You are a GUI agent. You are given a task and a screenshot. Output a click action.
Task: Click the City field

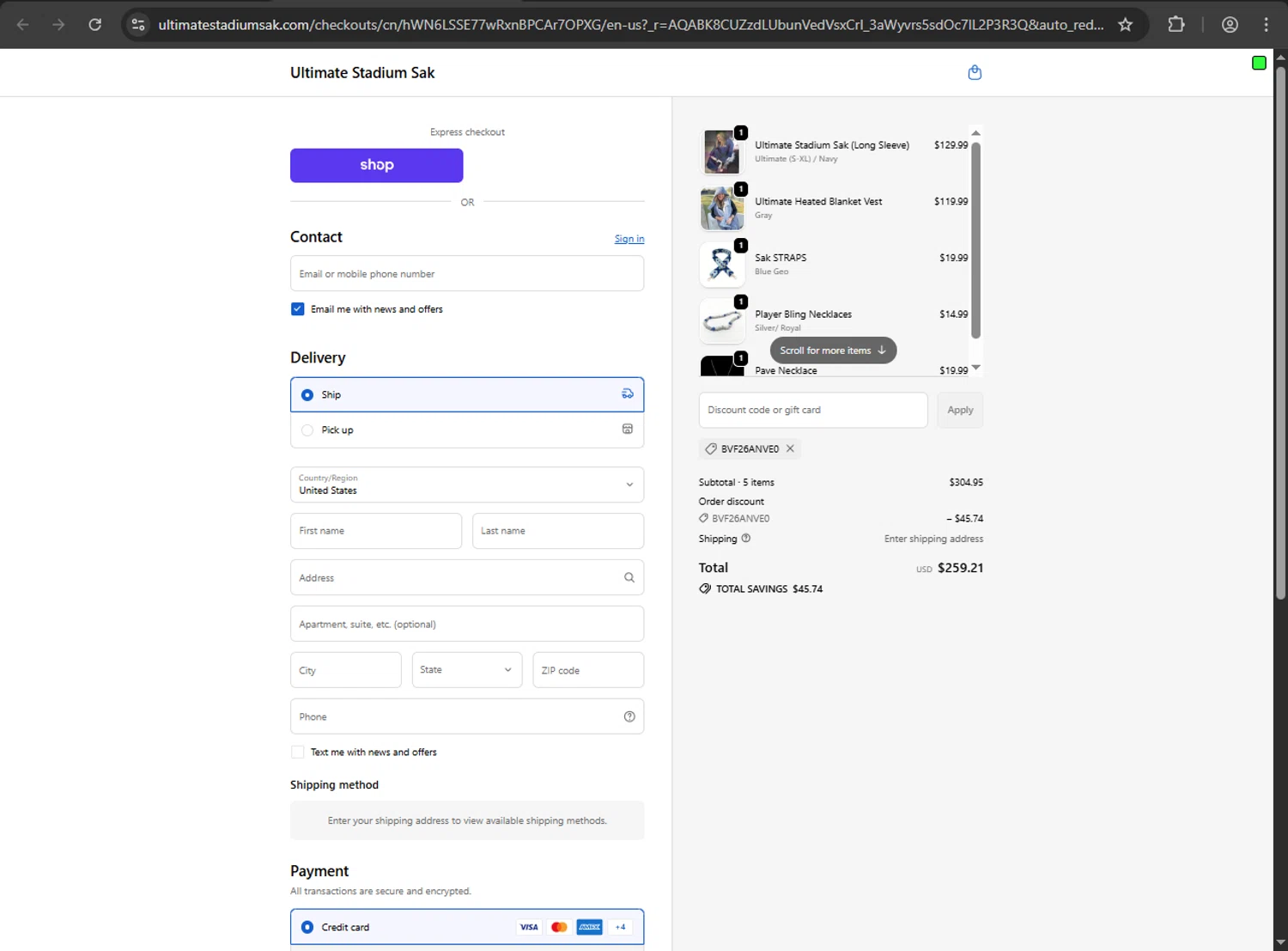[346, 670]
